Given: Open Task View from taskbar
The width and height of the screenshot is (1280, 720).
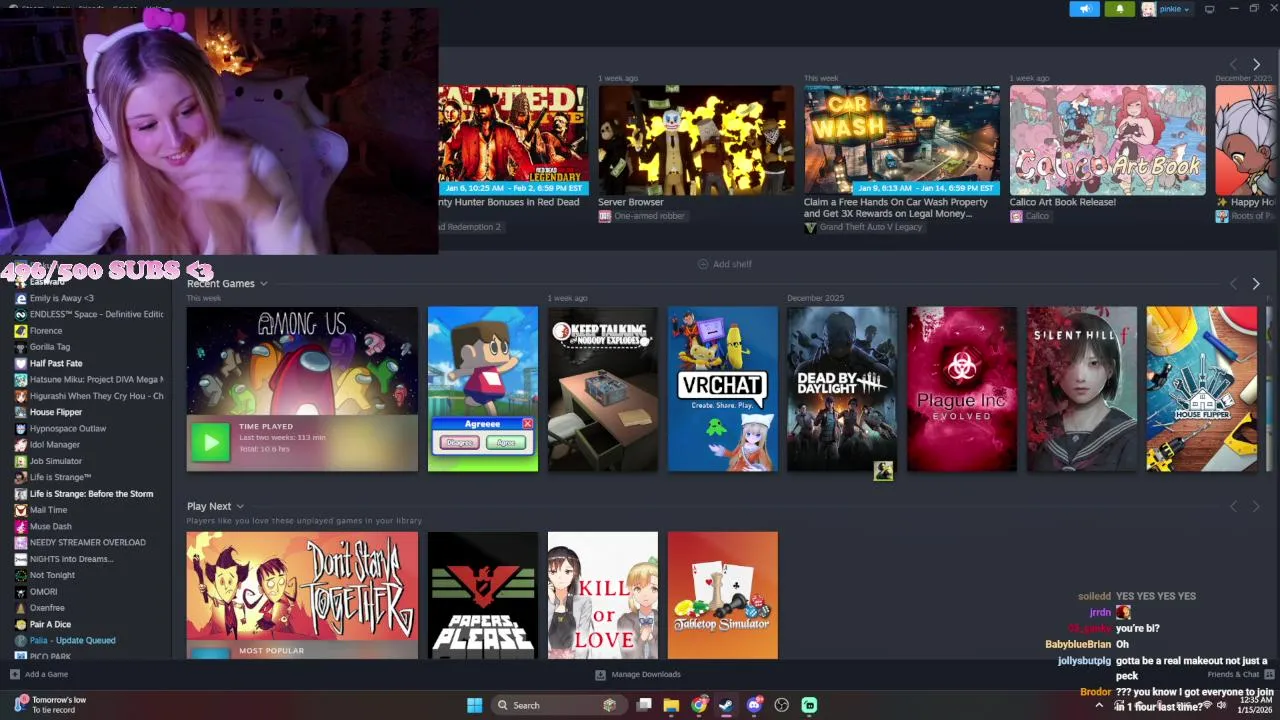Looking at the screenshot, I should tap(644, 705).
